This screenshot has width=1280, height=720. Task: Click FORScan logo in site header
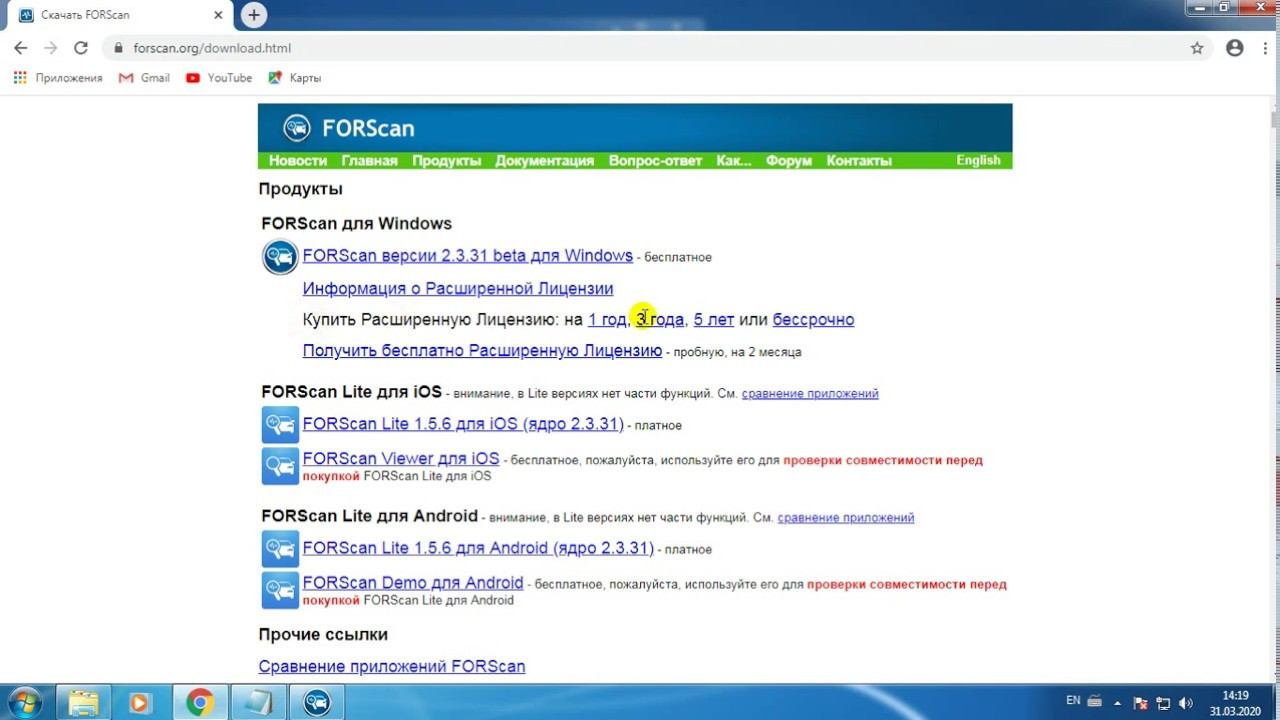pos(349,128)
